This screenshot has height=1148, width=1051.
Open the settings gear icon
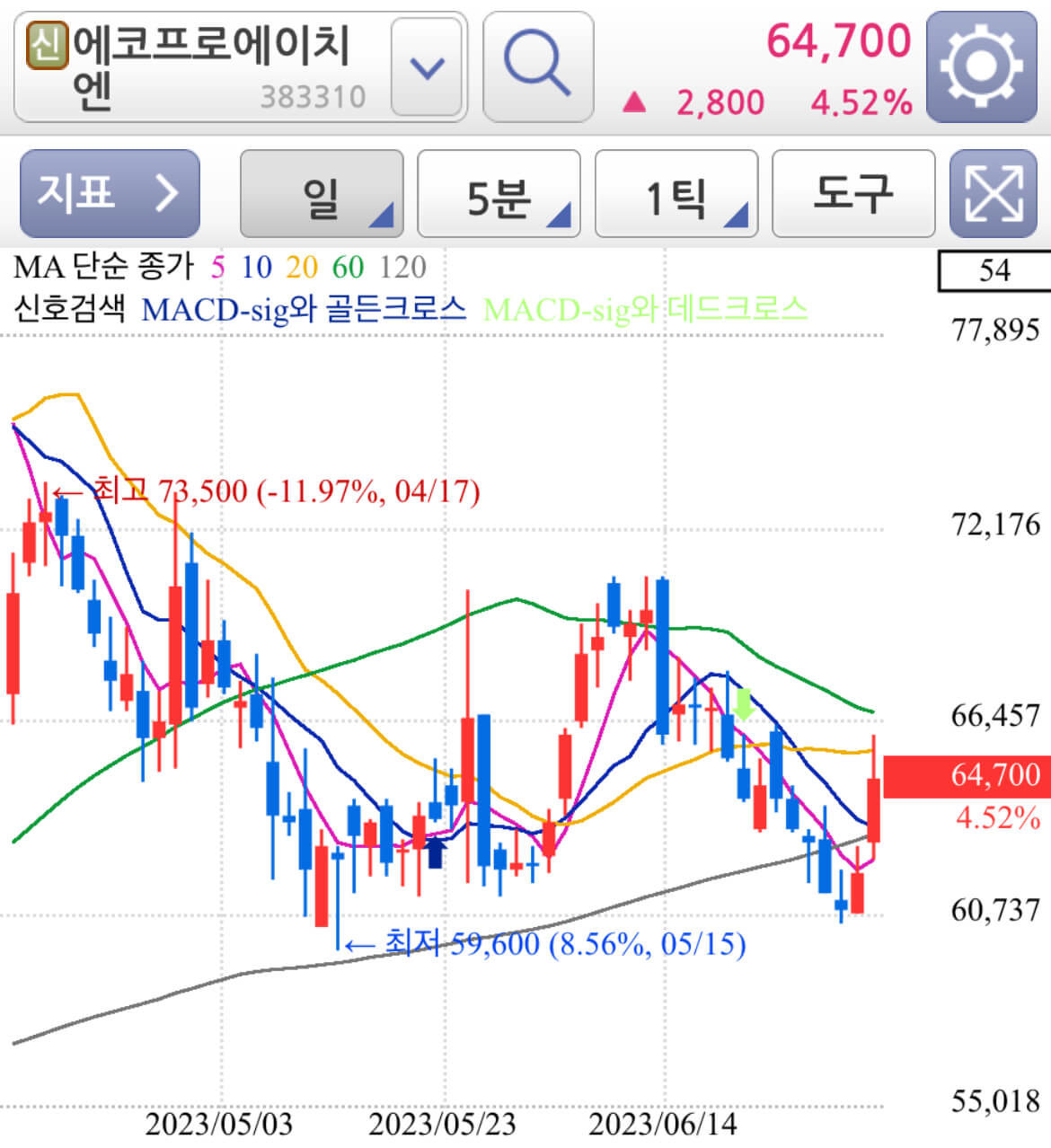pyautogui.click(x=982, y=66)
